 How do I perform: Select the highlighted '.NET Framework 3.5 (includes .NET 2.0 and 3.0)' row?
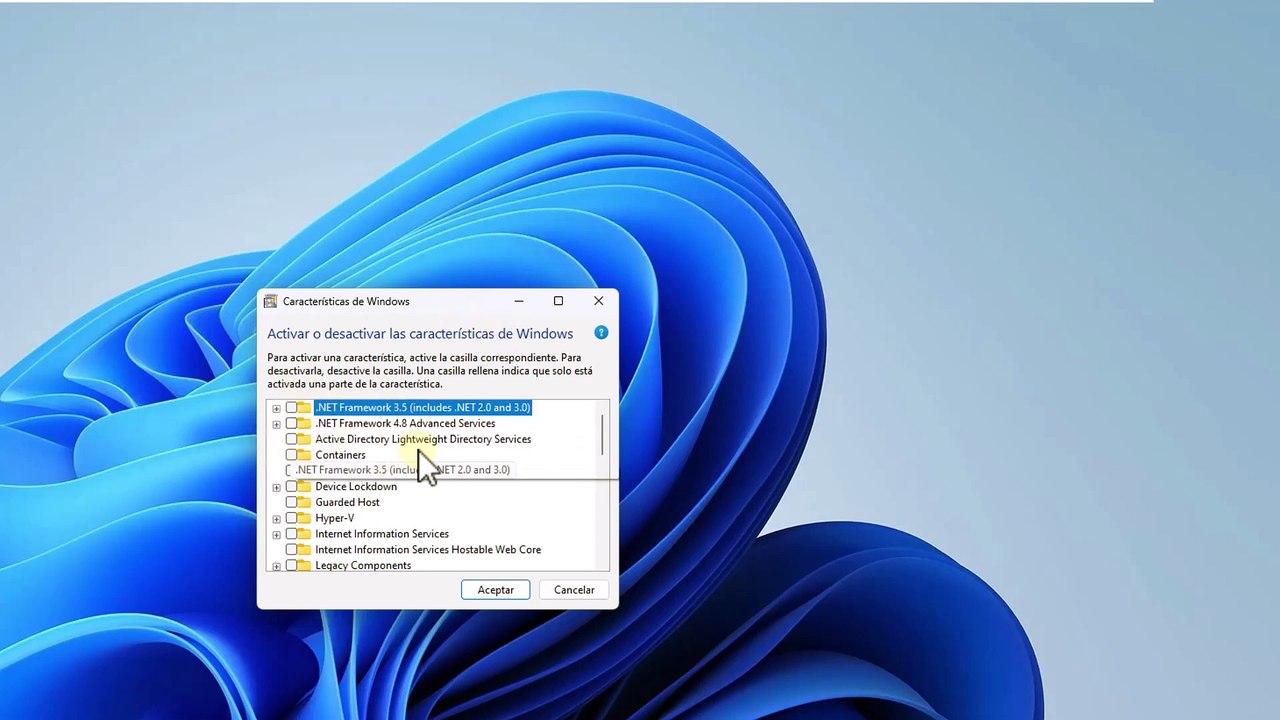click(423, 408)
